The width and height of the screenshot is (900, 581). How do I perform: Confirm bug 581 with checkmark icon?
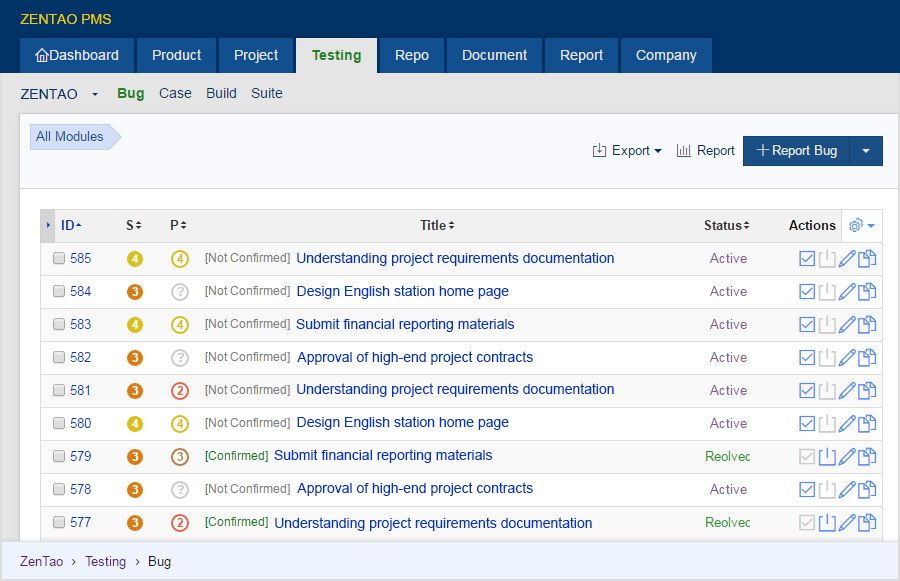pos(806,391)
